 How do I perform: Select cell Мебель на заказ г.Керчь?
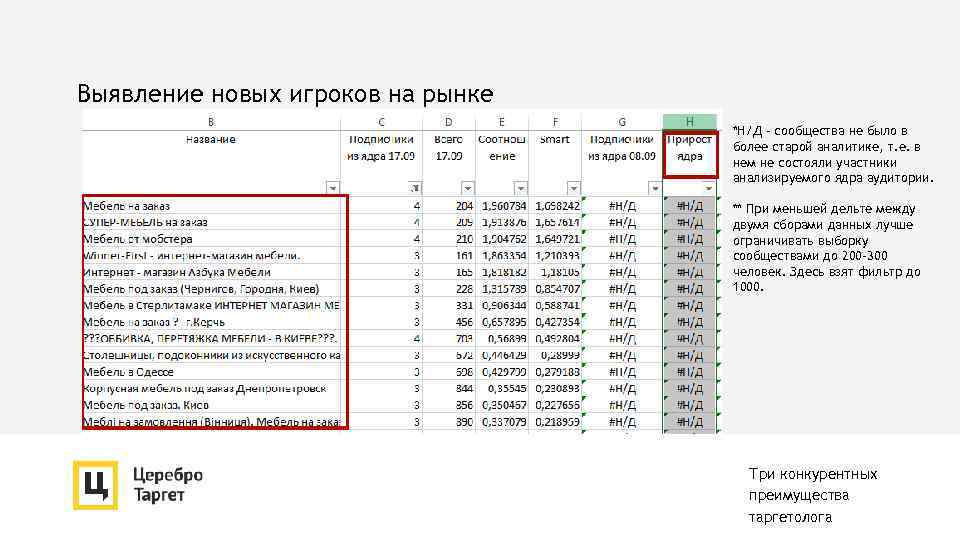211,321
